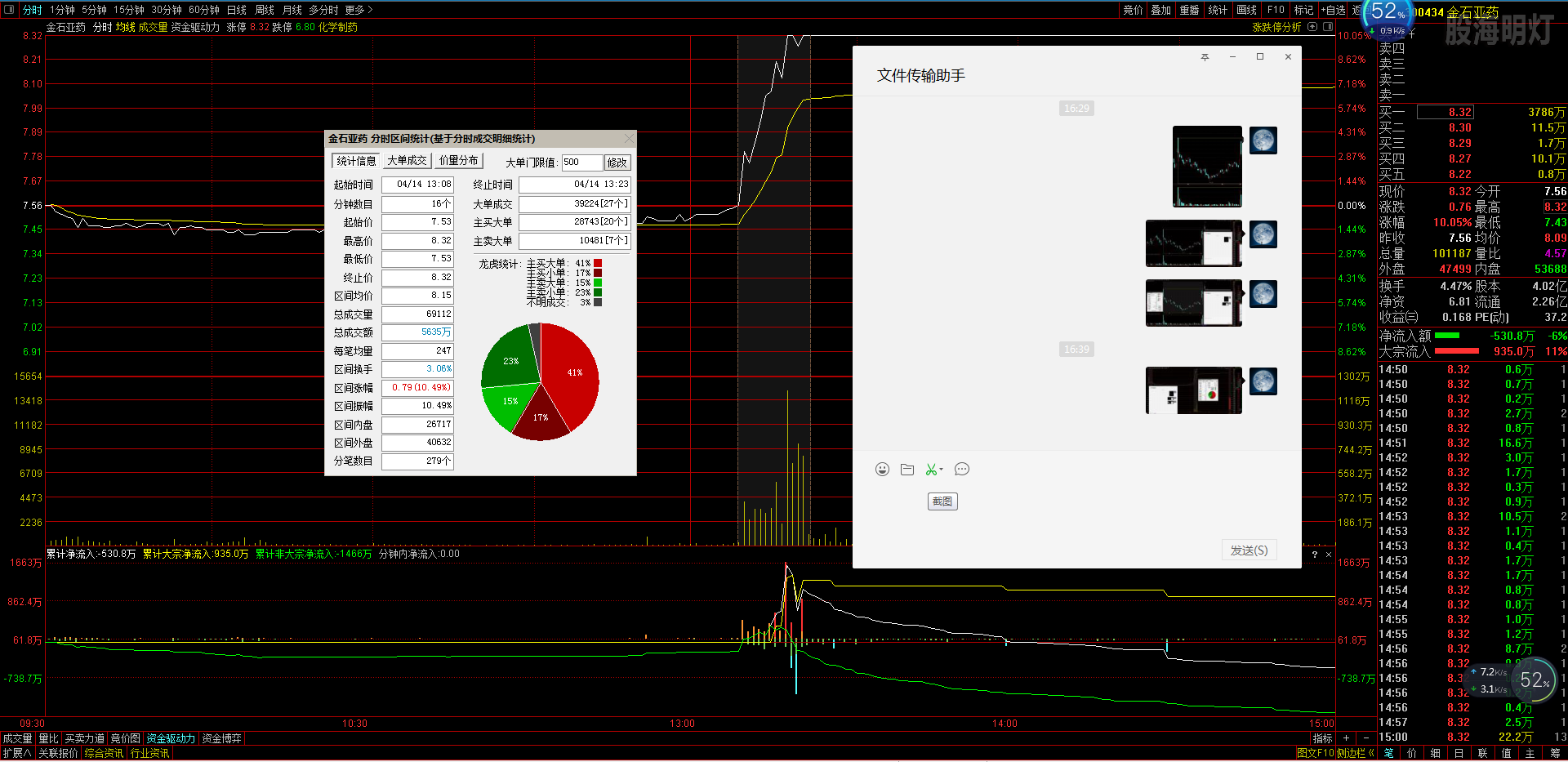Close the 分时区间统计 statistics dialog
This screenshot has width=1568, height=762.
[629, 139]
